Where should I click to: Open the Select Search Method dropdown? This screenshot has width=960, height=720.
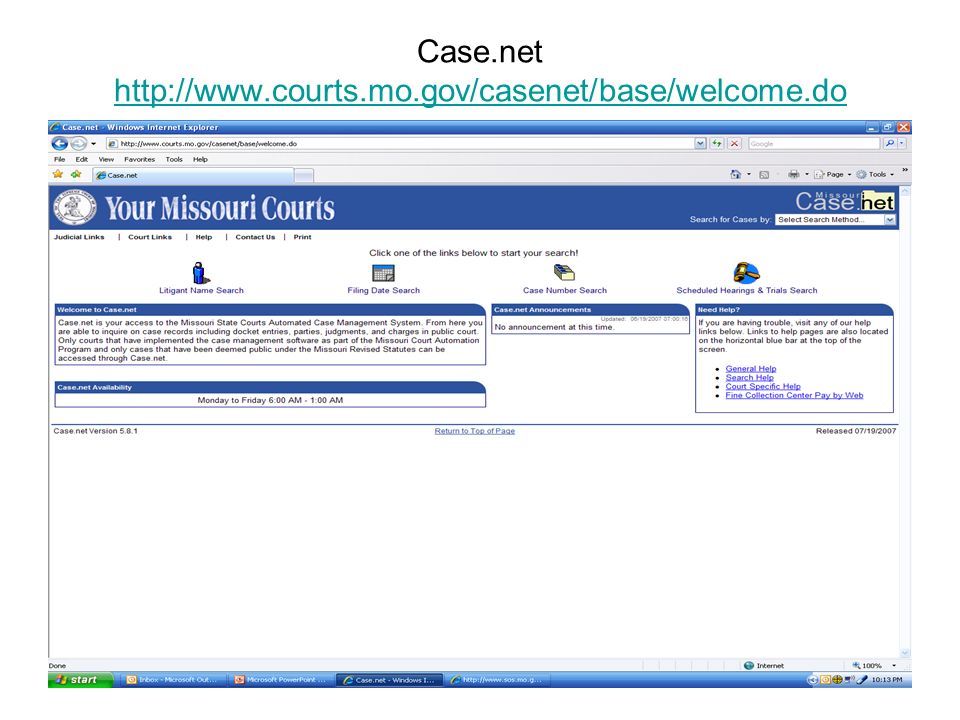click(x=835, y=220)
